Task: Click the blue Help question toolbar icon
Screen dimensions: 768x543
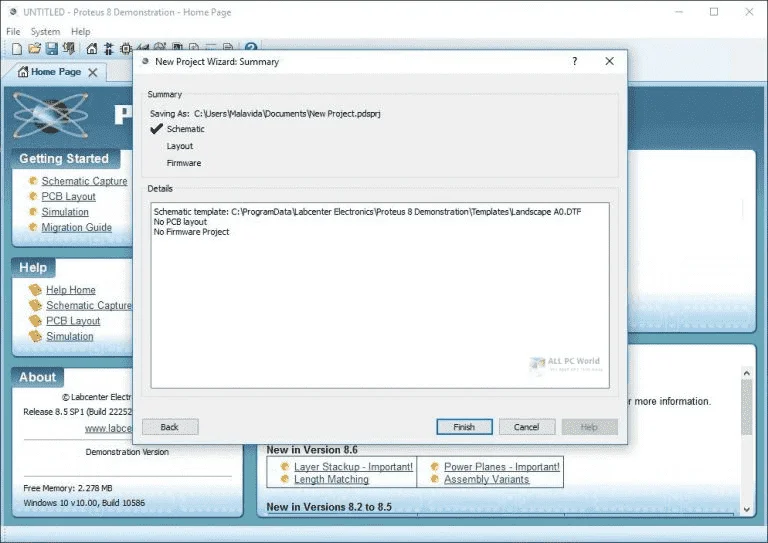Action: 251,47
